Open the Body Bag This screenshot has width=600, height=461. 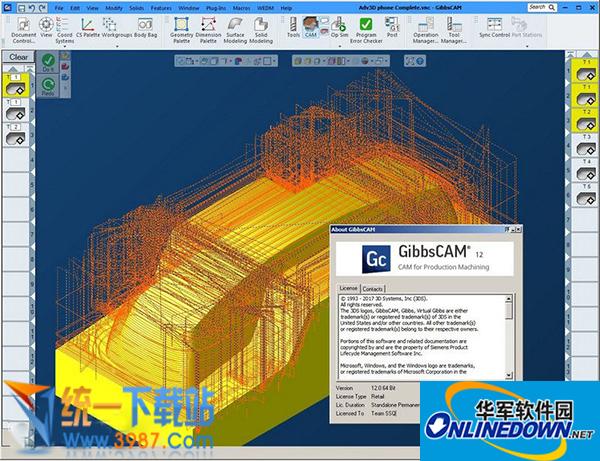145,28
